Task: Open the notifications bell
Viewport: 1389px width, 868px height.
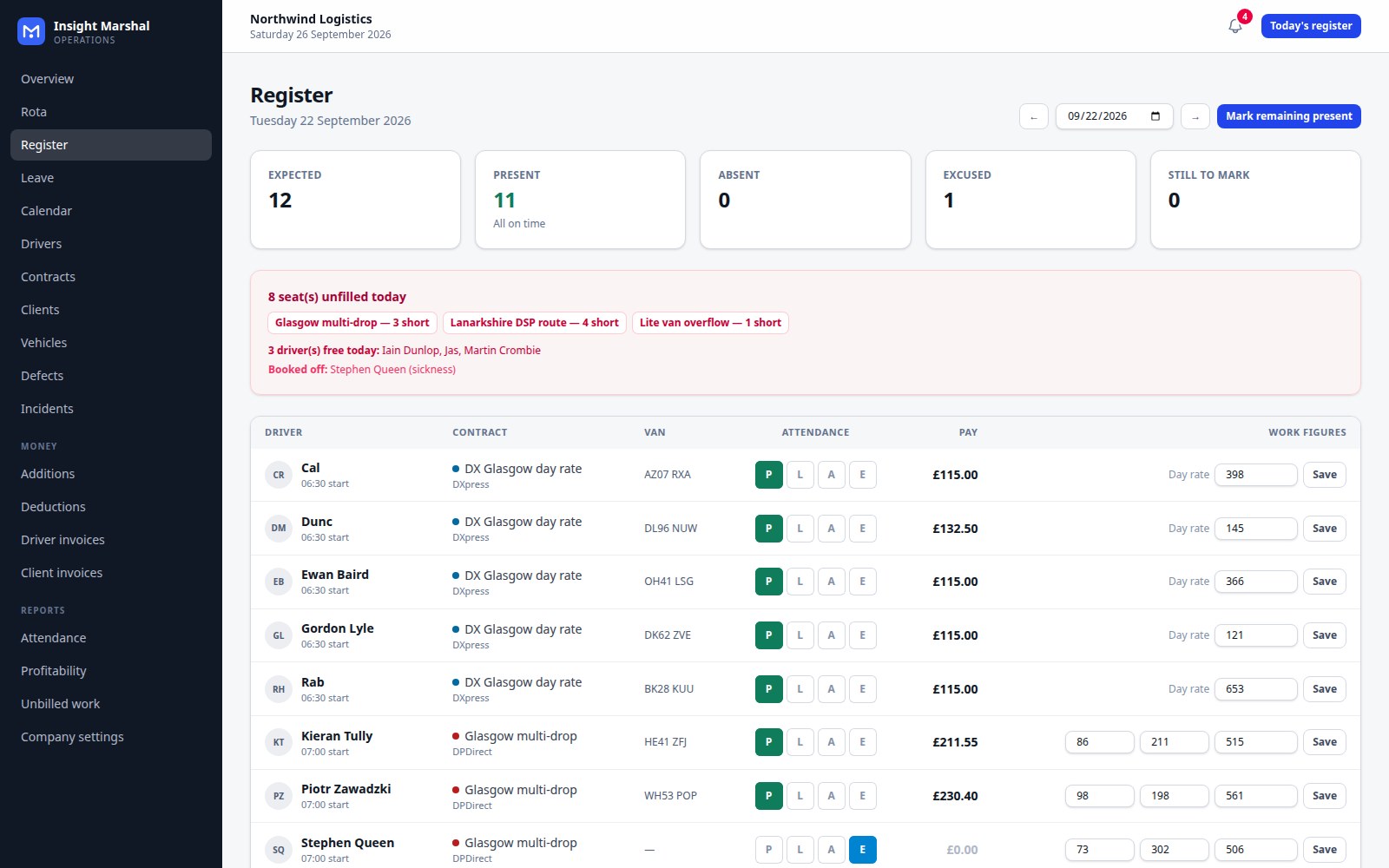Action: tap(1235, 26)
